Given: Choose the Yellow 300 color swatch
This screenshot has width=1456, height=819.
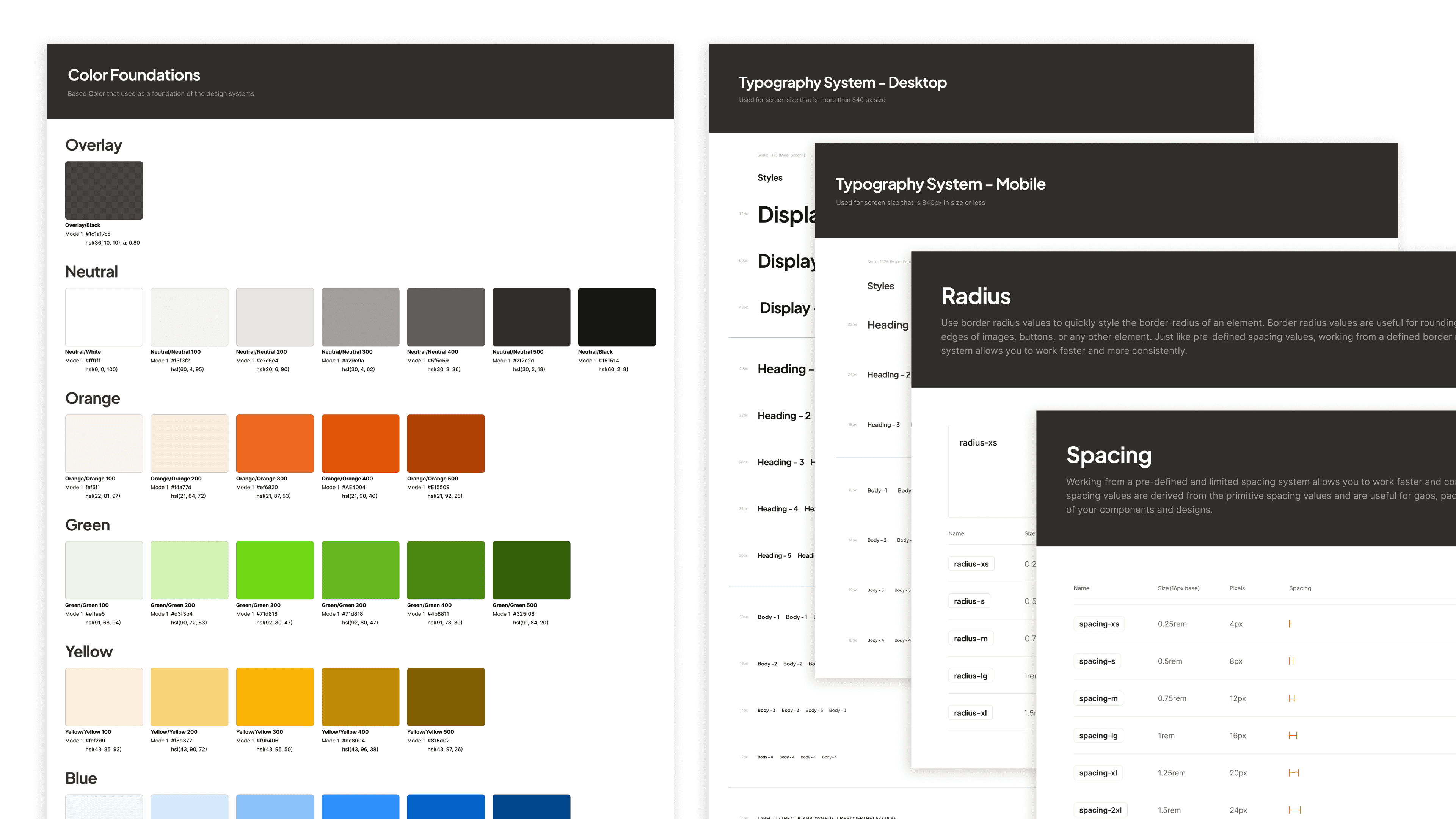Looking at the screenshot, I should (275, 697).
